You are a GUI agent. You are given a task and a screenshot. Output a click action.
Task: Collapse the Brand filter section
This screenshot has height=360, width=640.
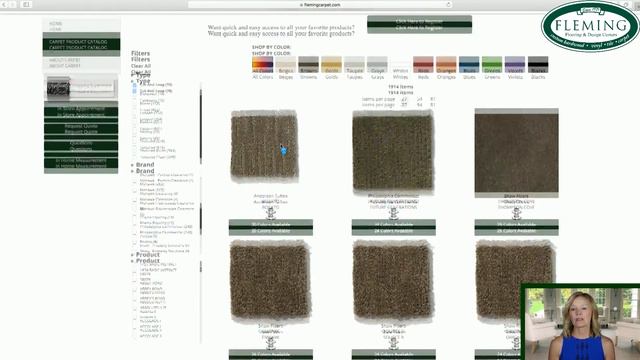coord(143,167)
